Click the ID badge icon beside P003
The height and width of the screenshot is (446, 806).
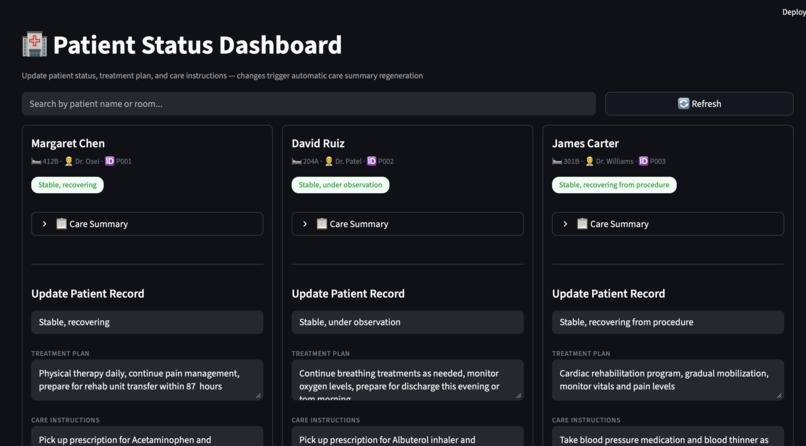click(644, 161)
